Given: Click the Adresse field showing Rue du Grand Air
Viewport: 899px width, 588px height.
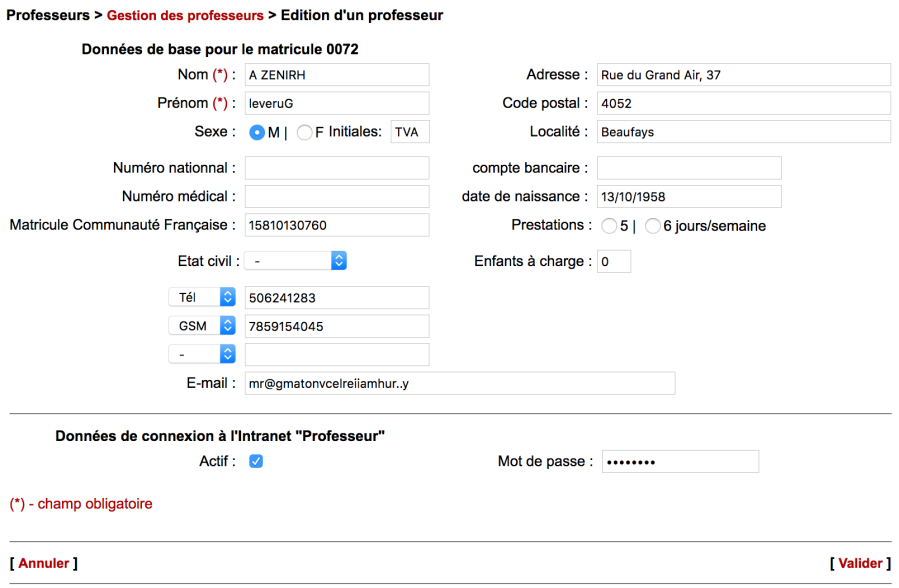Looking at the screenshot, I should pyautogui.click(x=744, y=74).
